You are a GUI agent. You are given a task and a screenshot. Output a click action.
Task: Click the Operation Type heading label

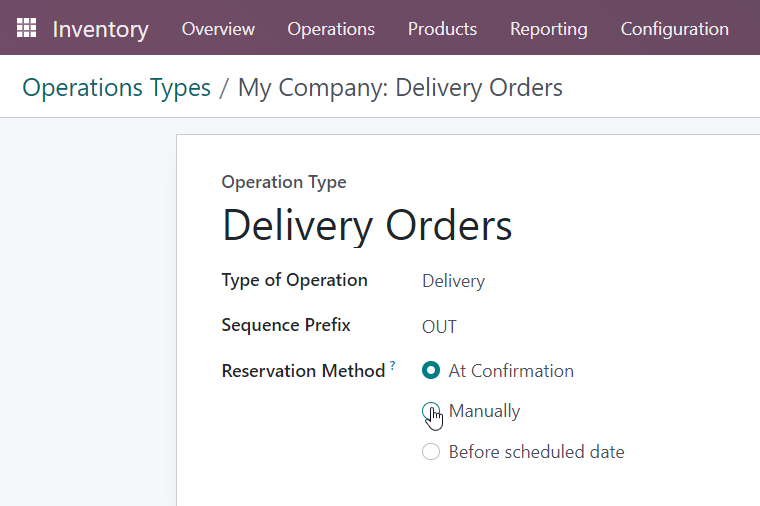(x=284, y=182)
